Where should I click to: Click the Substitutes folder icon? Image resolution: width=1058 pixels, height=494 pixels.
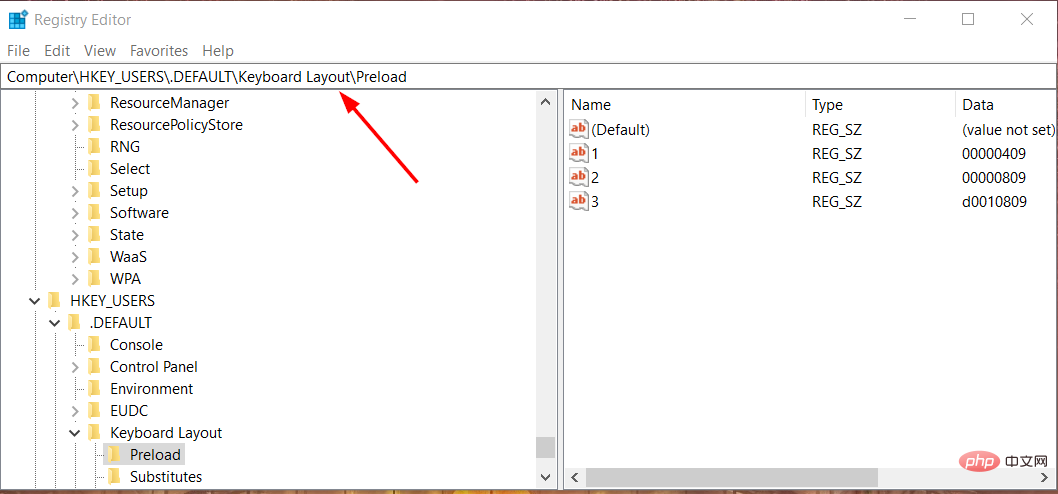click(x=115, y=476)
